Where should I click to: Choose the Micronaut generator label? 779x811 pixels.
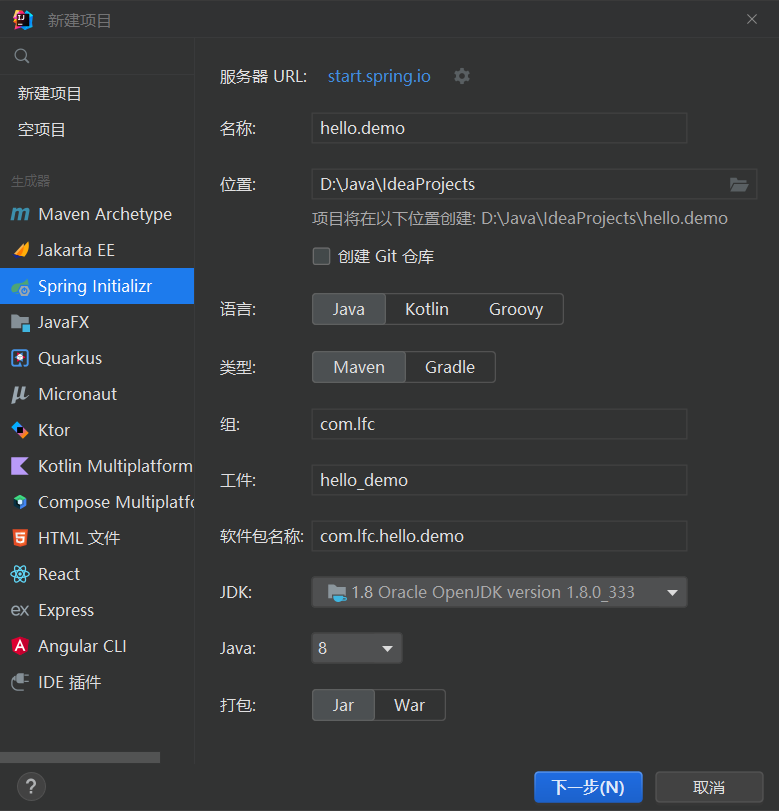click(x=78, y=395)
